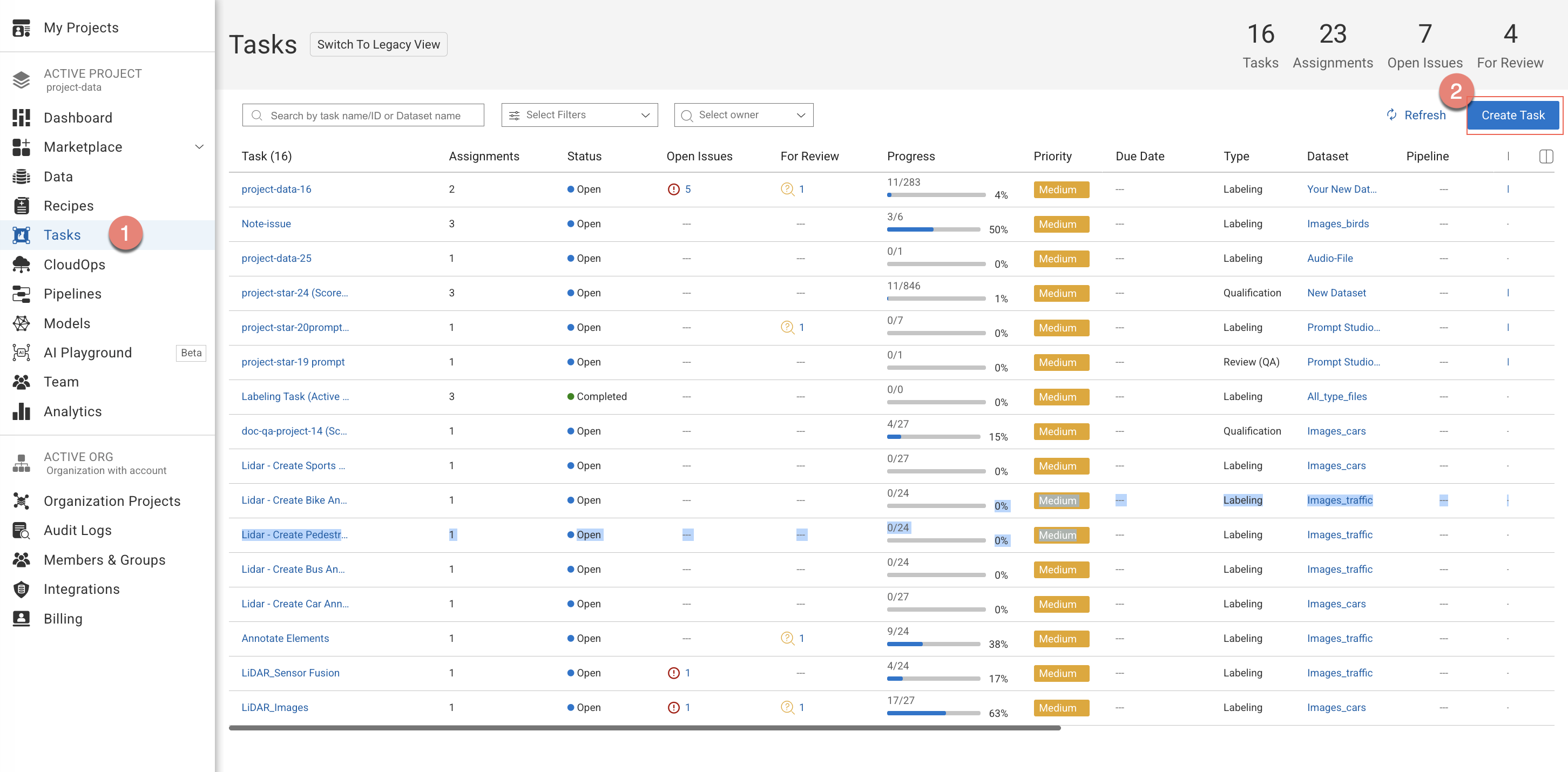Click the LiDAR_Images 63% progress bar
Viewport: 1568px width, 772px height.
[933, 714]
